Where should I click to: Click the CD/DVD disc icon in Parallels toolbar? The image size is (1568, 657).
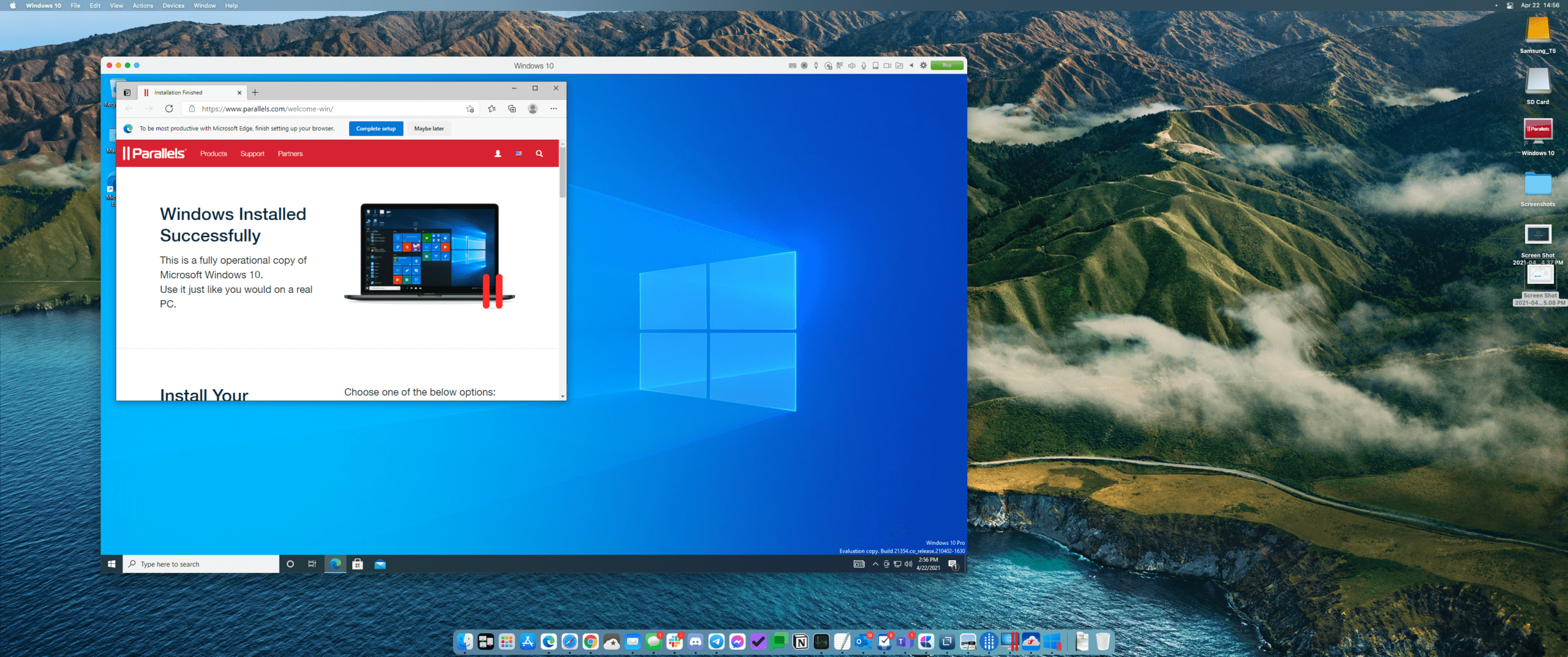click(828, 66)
